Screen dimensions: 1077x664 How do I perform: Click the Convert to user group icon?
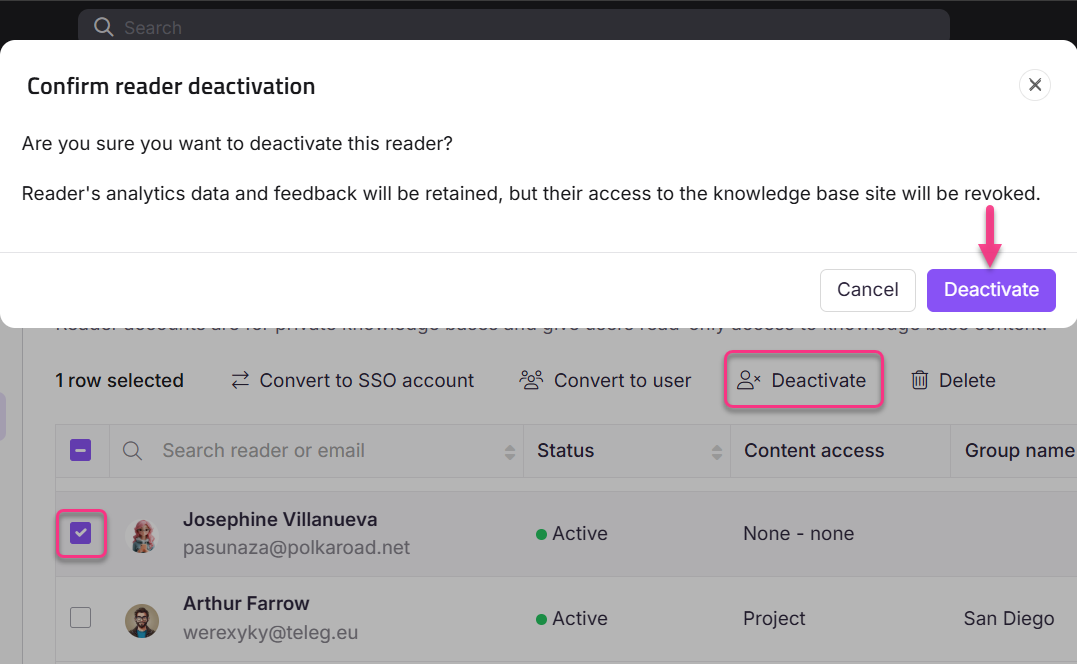coord(529,380)
